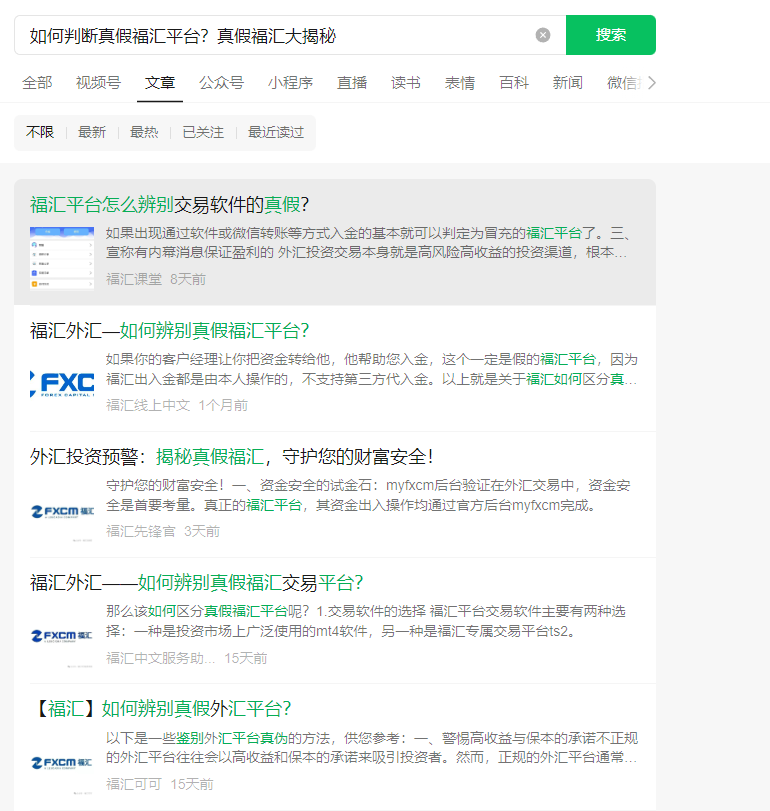Filter results by 最新

pyautogui.click(x=92, y=132)
